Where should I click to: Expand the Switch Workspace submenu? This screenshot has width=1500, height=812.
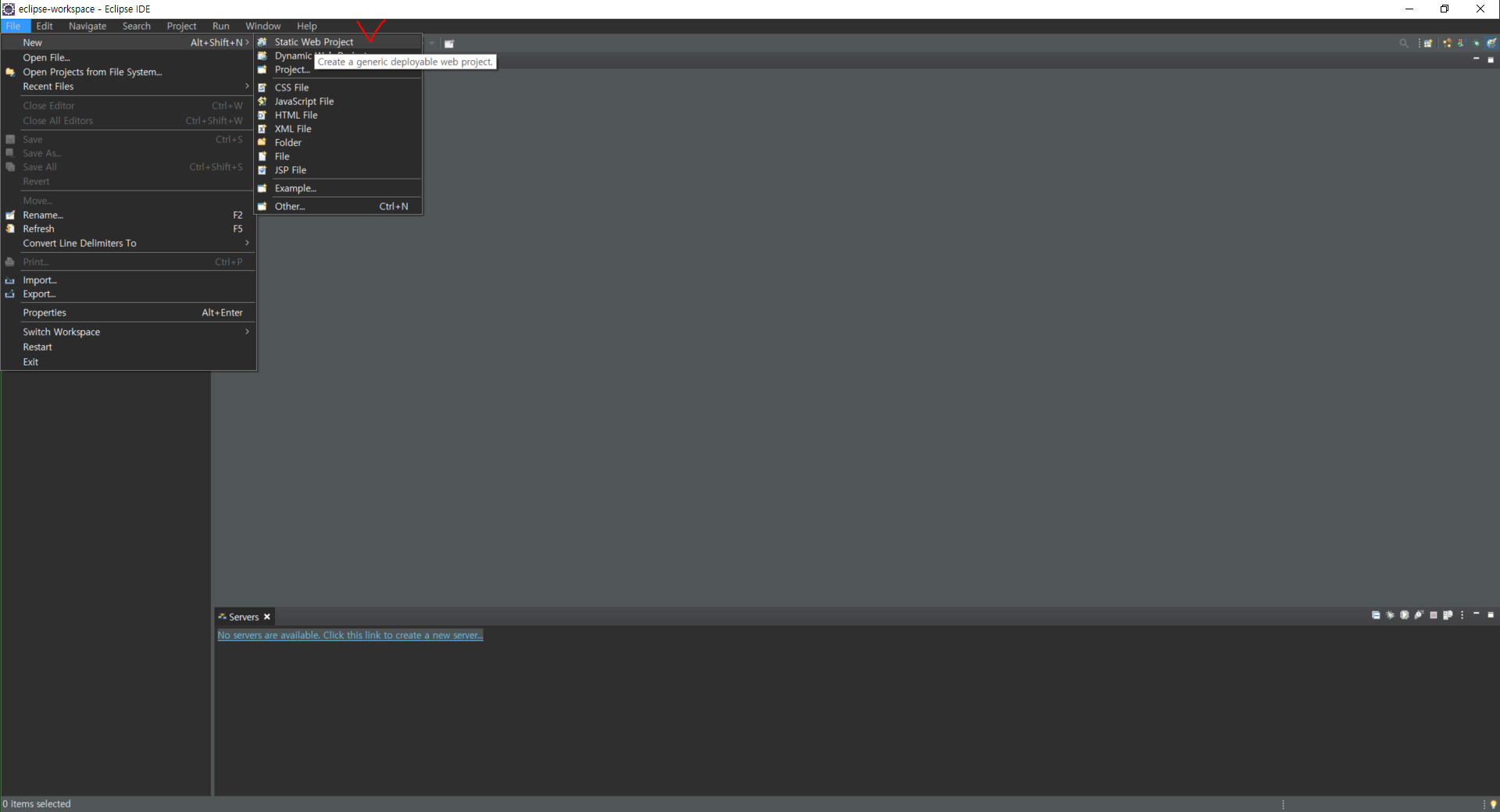[128, 332]
